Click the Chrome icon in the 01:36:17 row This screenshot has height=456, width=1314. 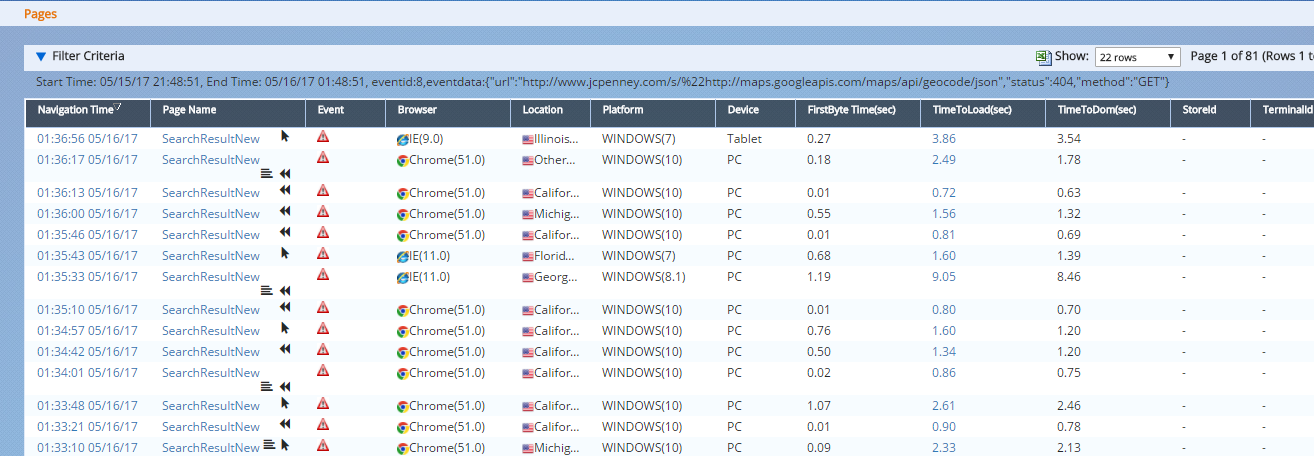pyautogui.click(x=402, y=160)
